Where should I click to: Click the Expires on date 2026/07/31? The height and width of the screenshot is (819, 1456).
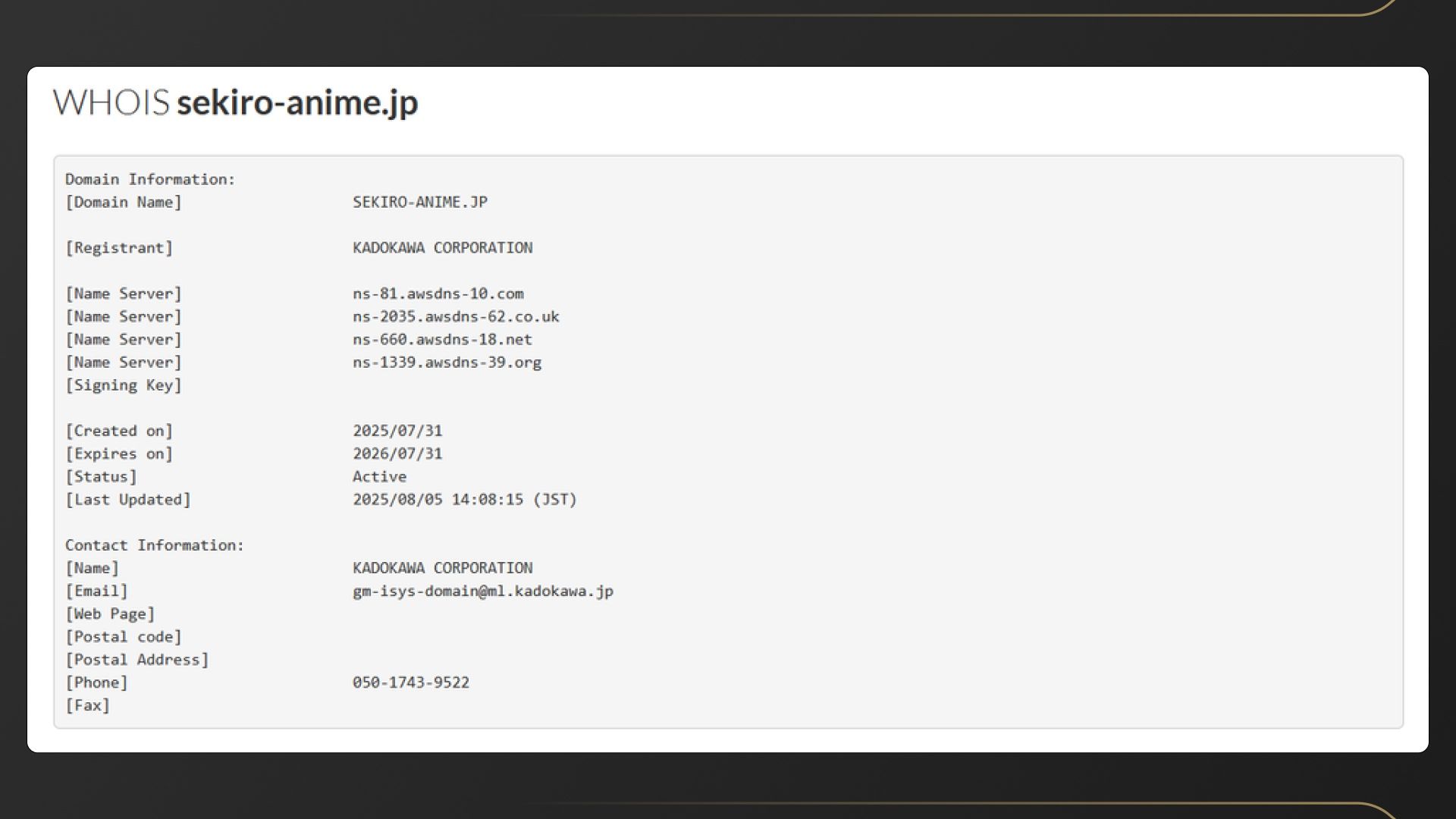click(397, 453)
